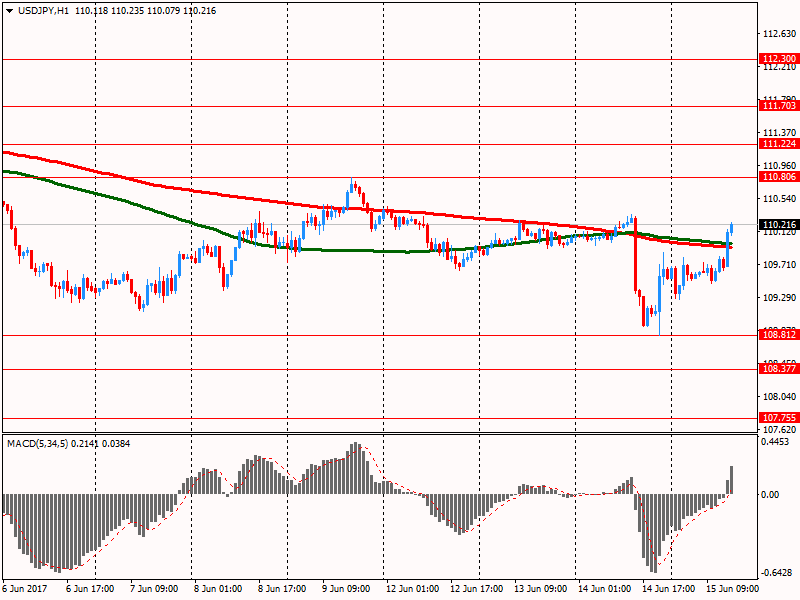This screenshot has width=800, height=600.
Task: Click the 9 Jun 09:00 time label
Action: click(x=346, y=589)
